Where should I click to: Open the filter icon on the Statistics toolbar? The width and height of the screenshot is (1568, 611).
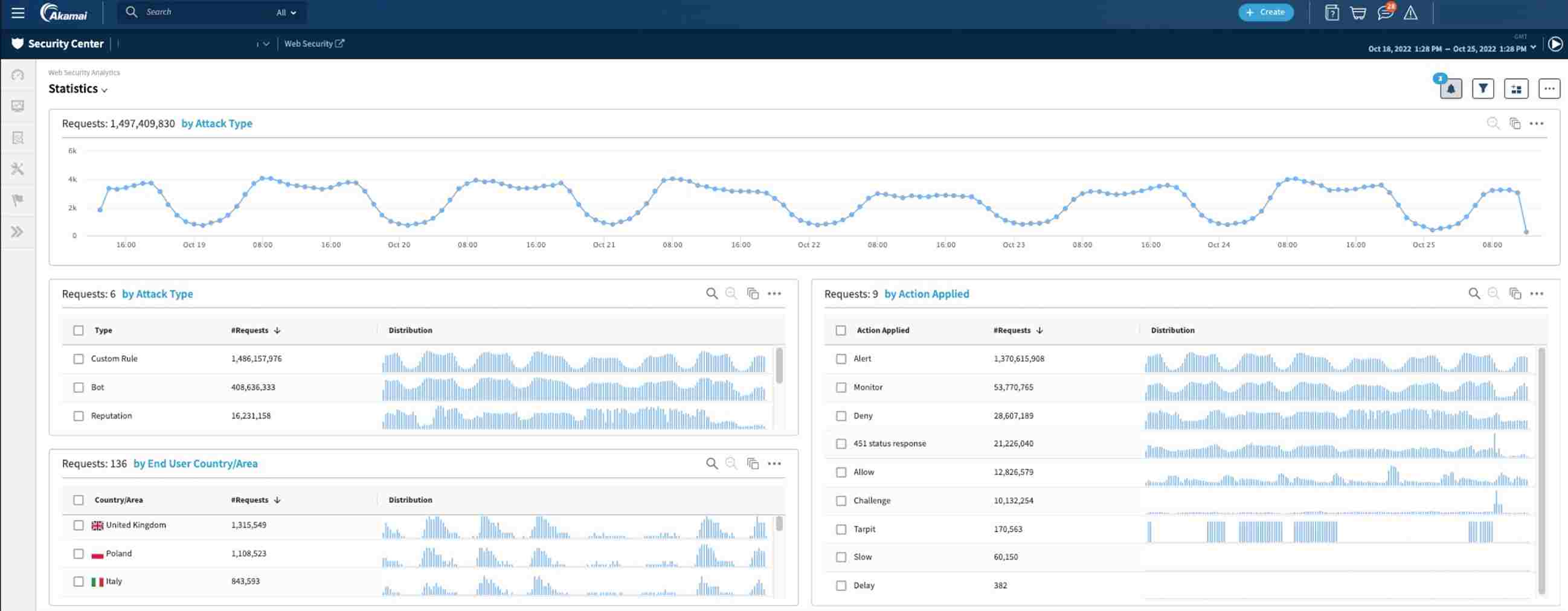[x=1483, y=88]
